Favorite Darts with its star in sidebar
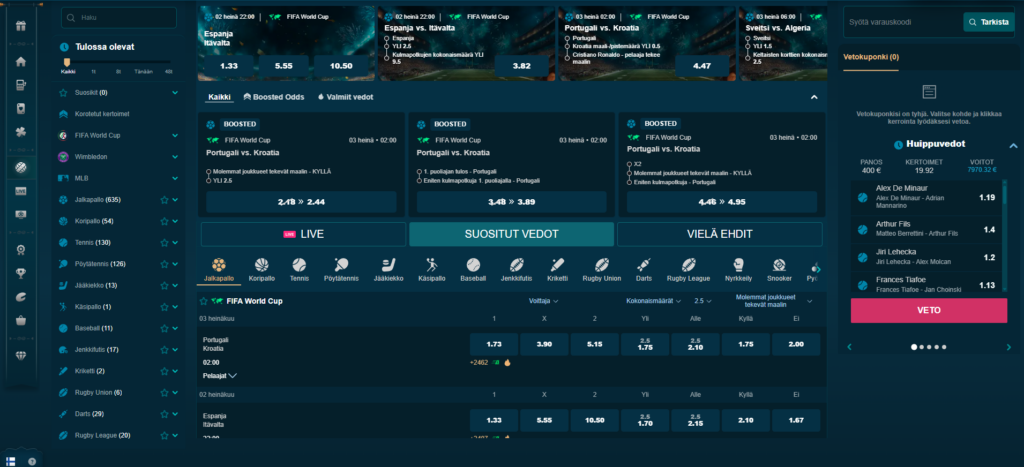 point(164,414)
